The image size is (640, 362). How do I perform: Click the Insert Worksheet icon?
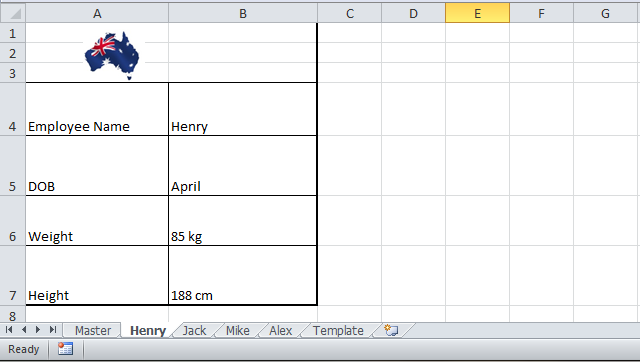coord(391,330)
